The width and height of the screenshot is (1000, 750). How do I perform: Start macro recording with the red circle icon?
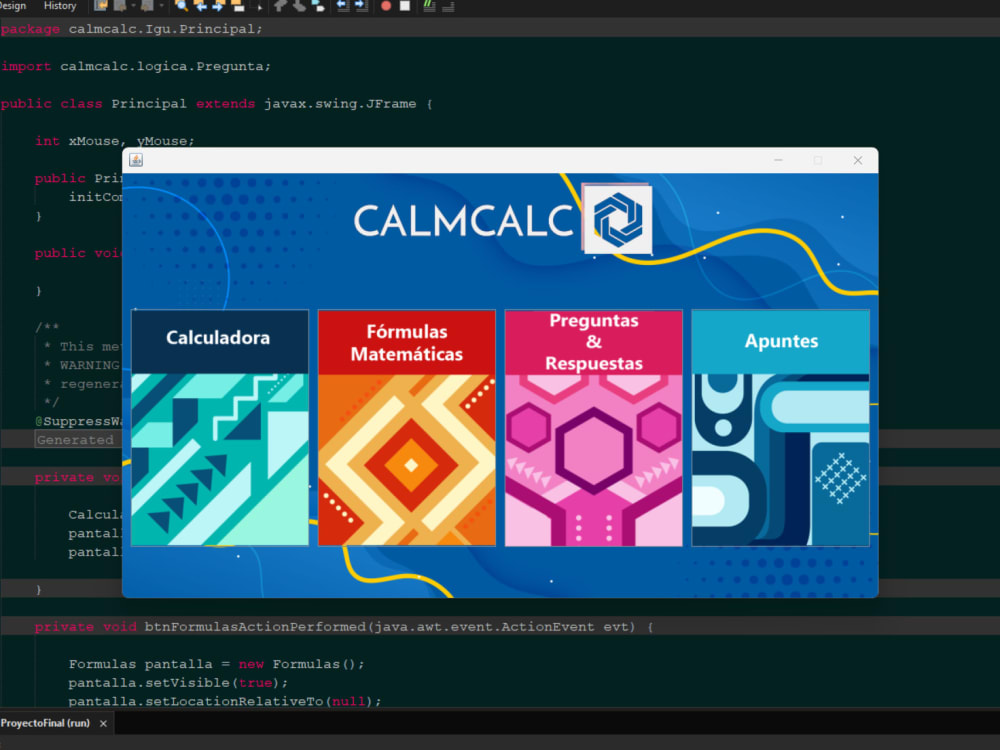[x=385, y=7]
